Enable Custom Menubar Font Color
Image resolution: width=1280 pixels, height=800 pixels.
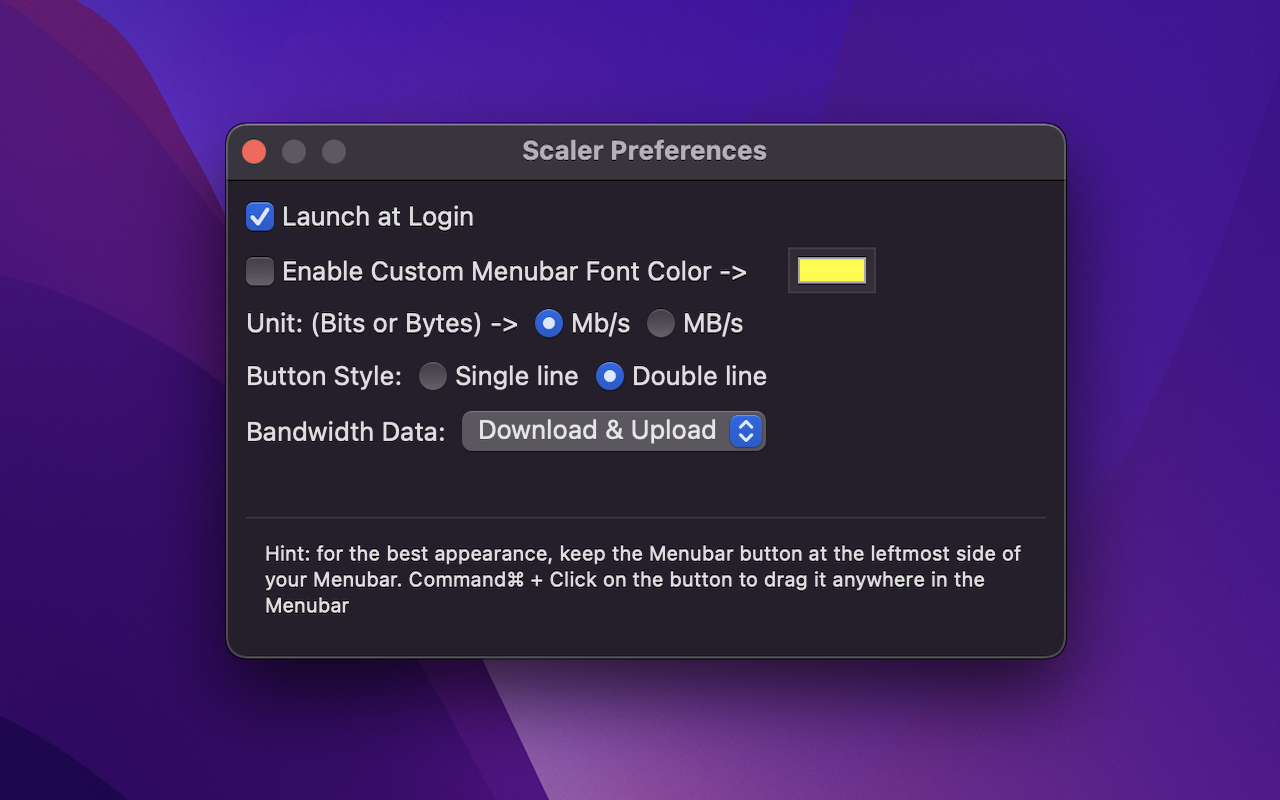click(259, 271)
